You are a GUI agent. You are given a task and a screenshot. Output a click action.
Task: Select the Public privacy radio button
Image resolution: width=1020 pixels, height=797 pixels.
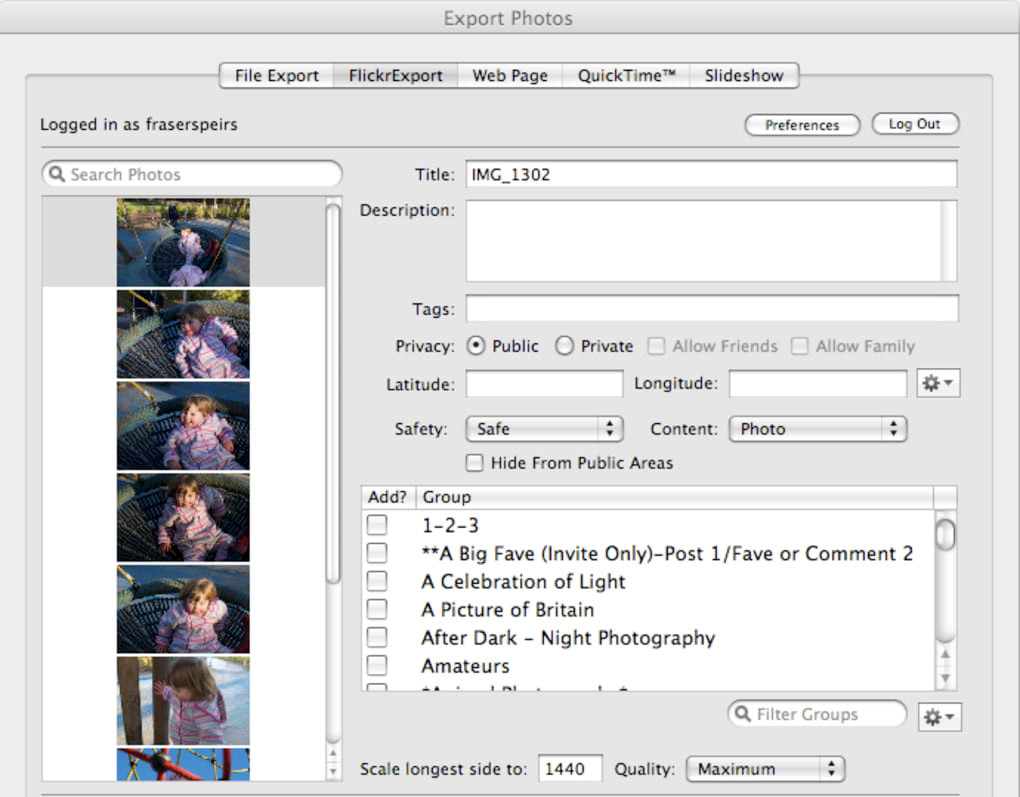click(x=476, y=345)
